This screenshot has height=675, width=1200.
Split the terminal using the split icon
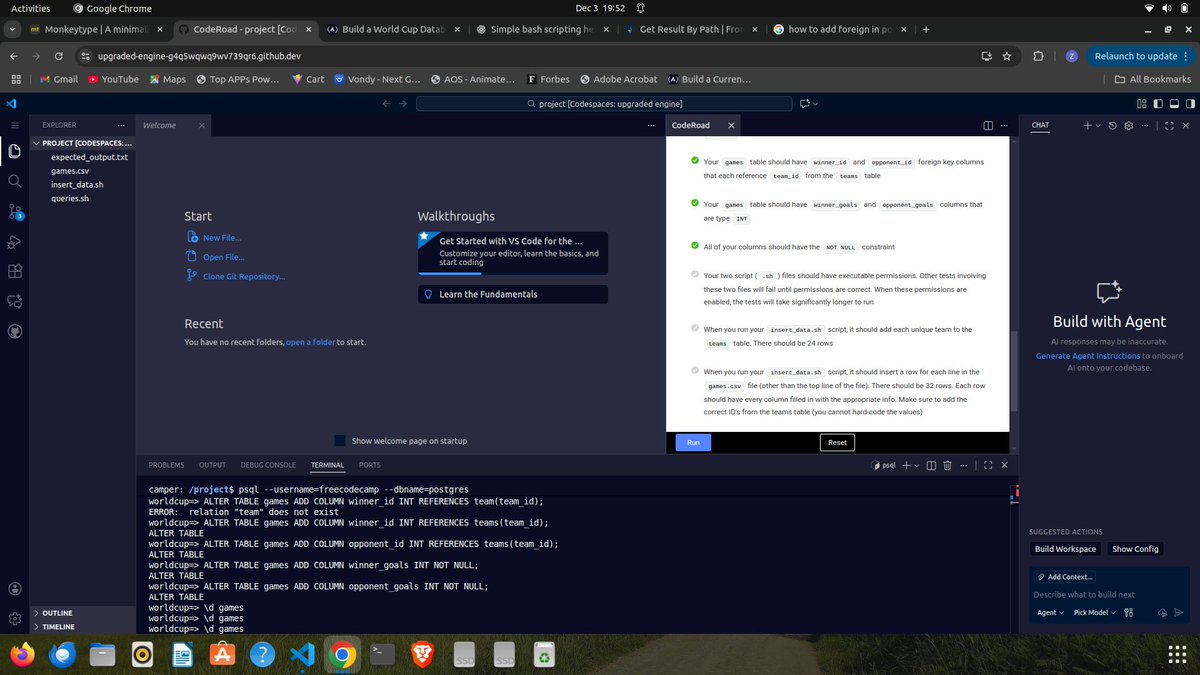933,464
